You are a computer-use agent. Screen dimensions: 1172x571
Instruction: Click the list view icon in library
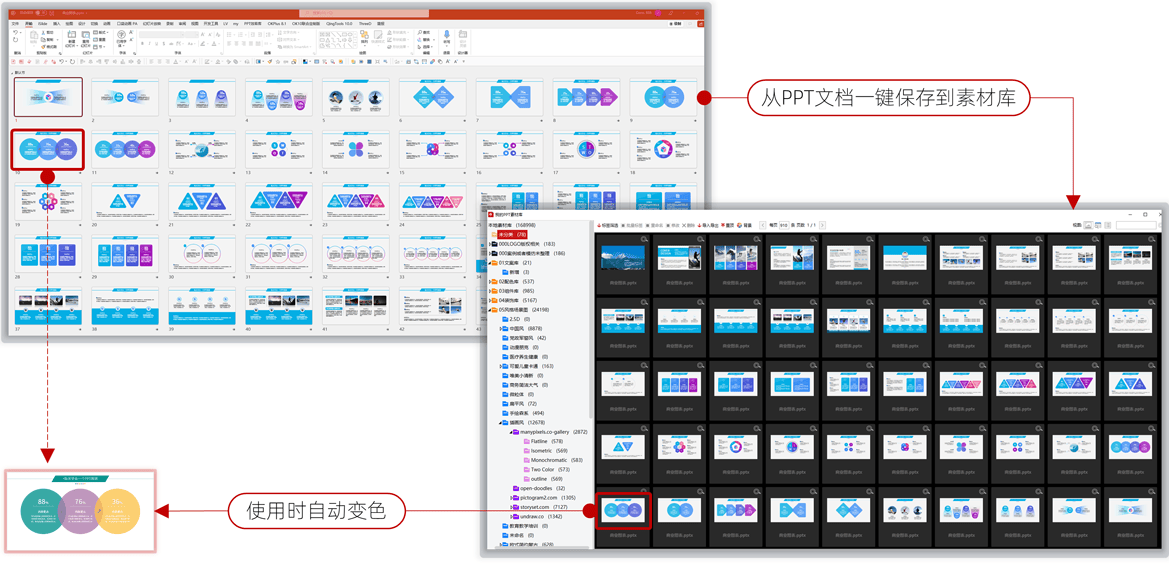pos(1107,225)
